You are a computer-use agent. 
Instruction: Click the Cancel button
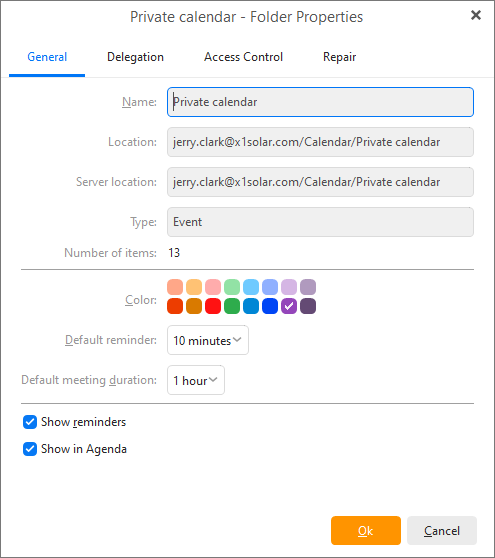(442, 531)
